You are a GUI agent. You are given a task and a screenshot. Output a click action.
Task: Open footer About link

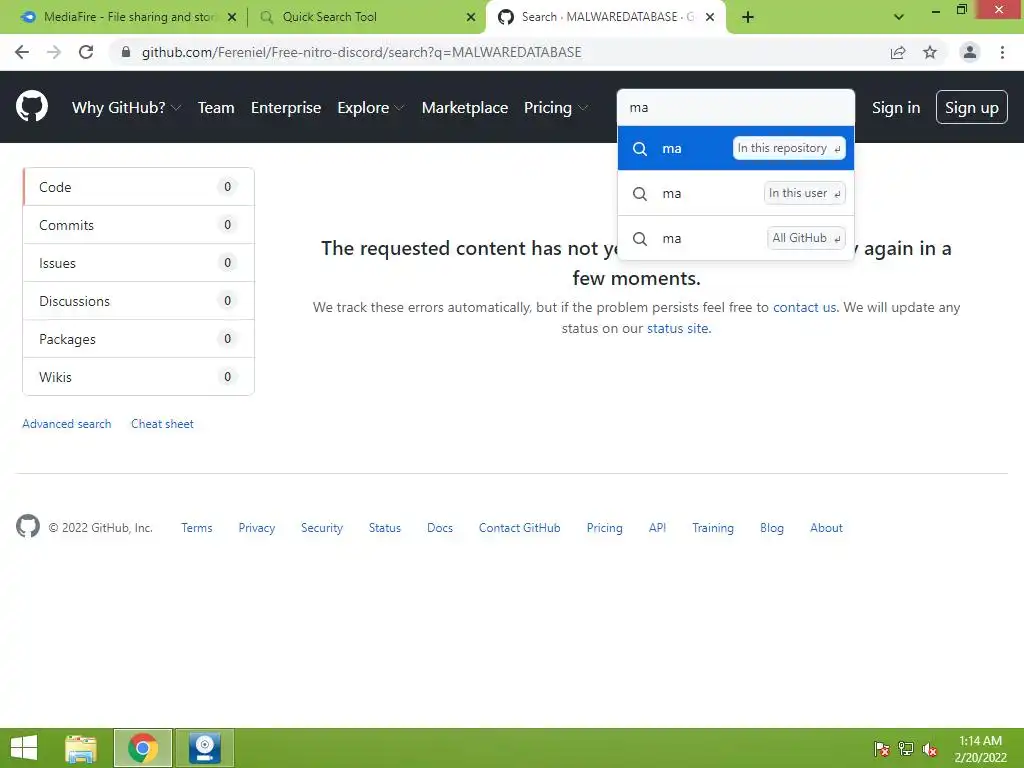[826, 528]
